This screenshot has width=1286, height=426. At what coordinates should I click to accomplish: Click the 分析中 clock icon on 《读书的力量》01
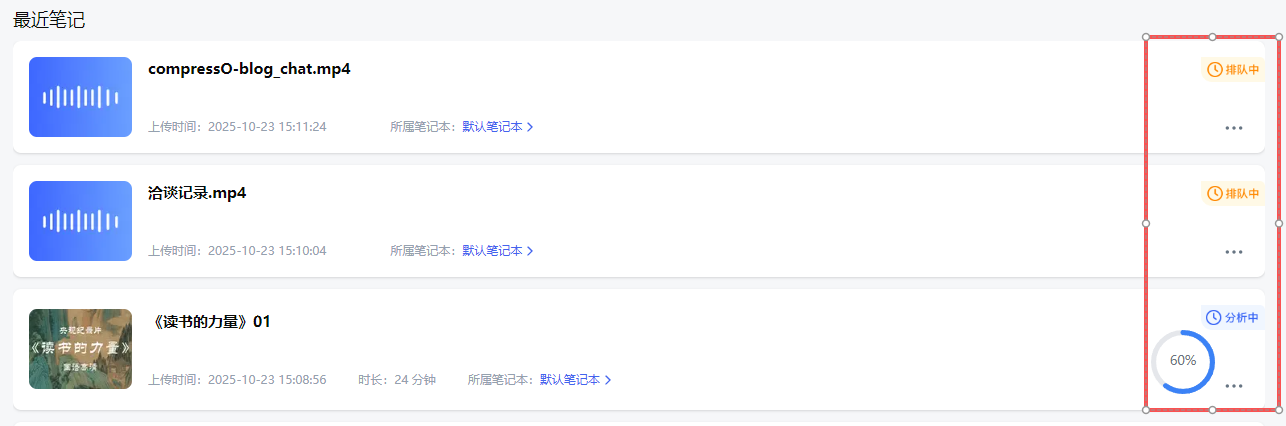point(1214,317)
